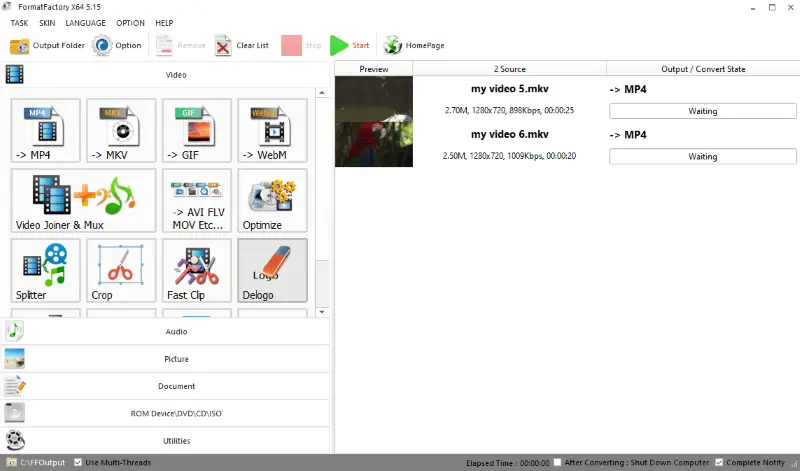
Task: Collapse the Video category header
Action: pyautogui.click(x=166, y=75)
